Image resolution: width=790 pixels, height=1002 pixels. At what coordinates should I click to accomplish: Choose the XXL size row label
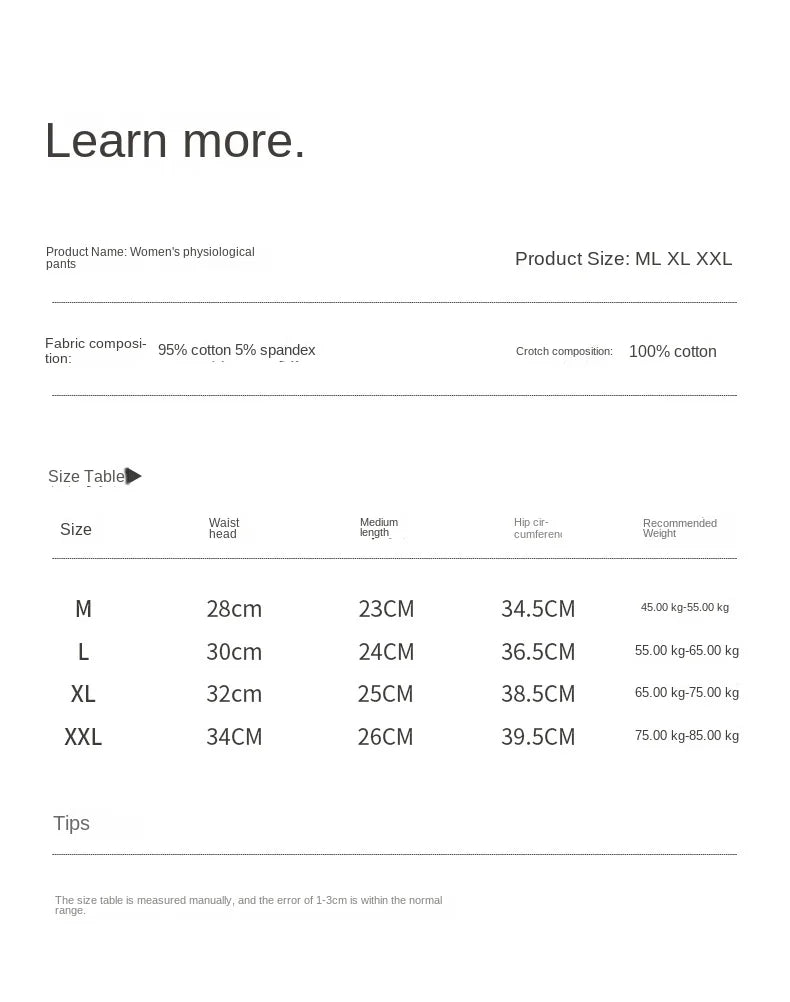[x=83, y=737]
